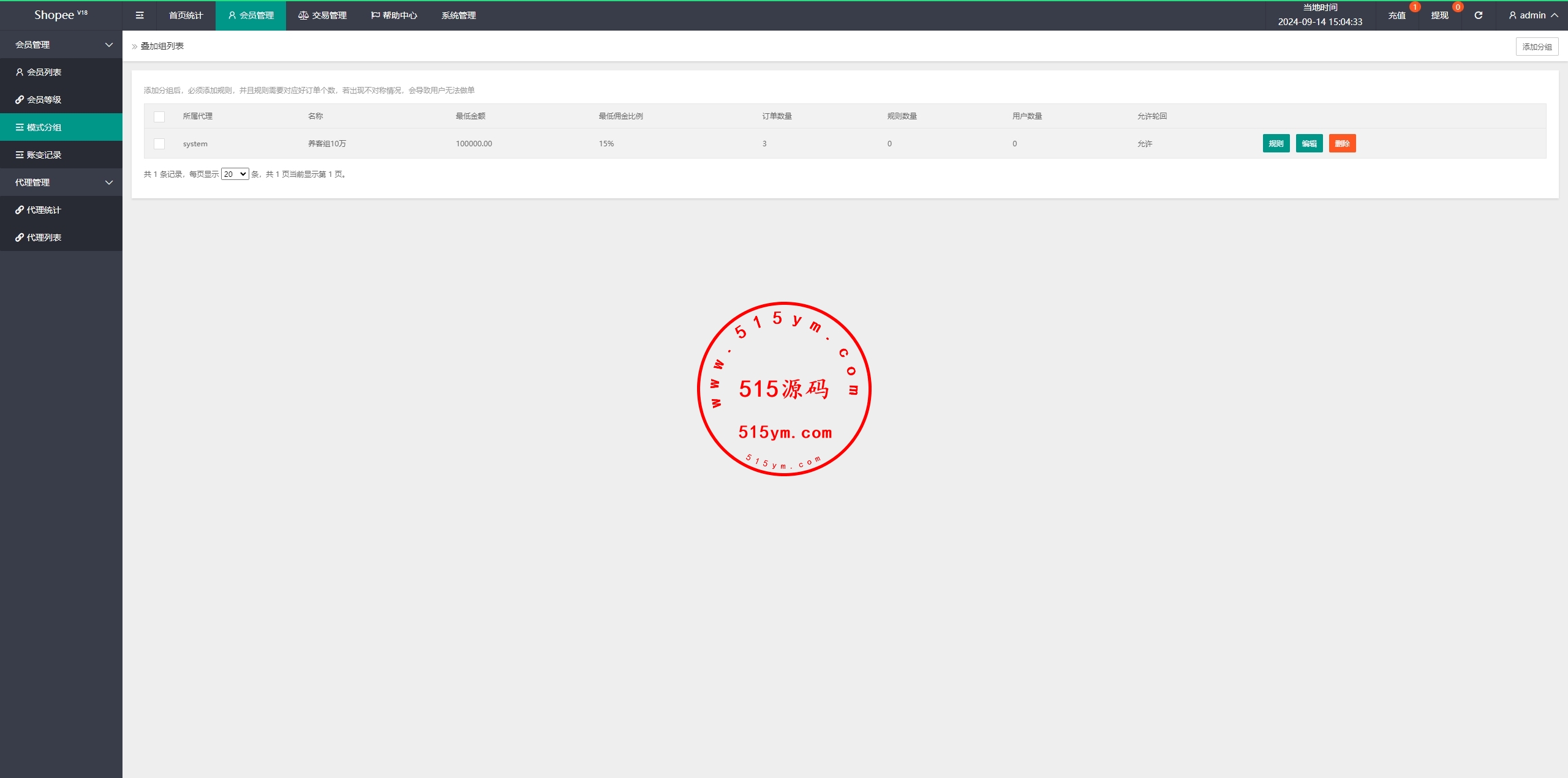Screen dimensions: 1568x778
Task: Open 代理列表 in the sidebar
Action: (x=44, y=238)
